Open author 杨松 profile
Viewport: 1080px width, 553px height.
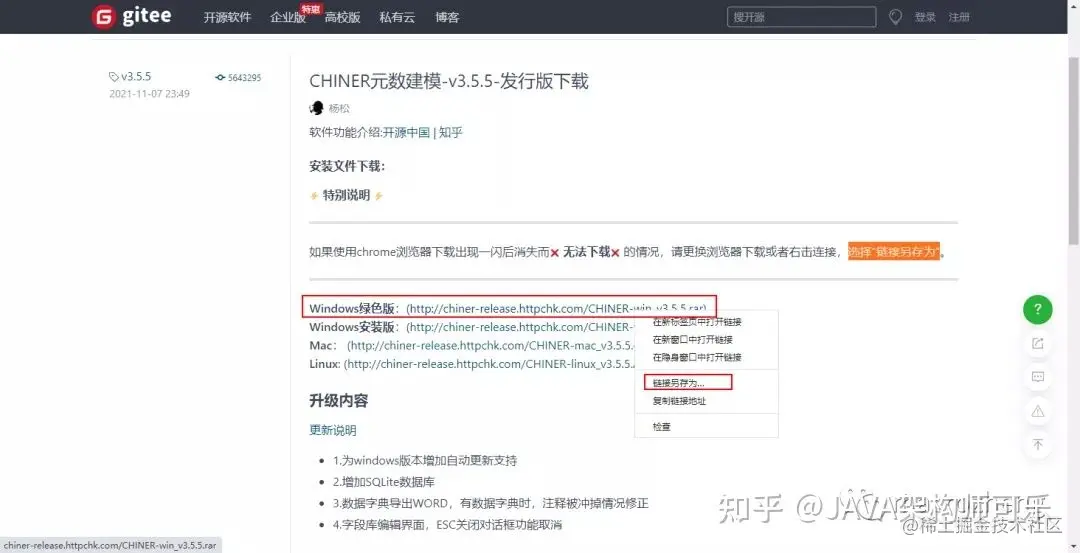[x=339, y=109]
